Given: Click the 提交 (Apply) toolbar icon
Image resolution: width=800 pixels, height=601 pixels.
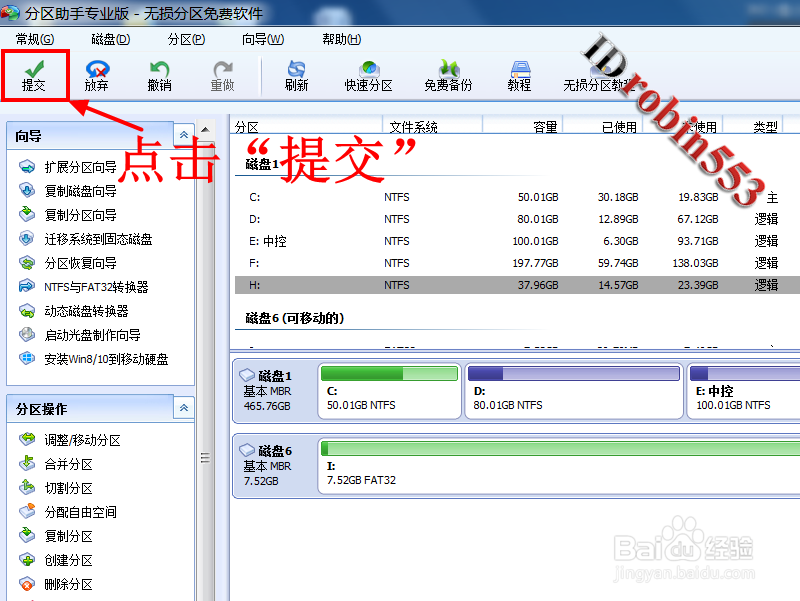Looking at the screenshot, I should point(34,76).
